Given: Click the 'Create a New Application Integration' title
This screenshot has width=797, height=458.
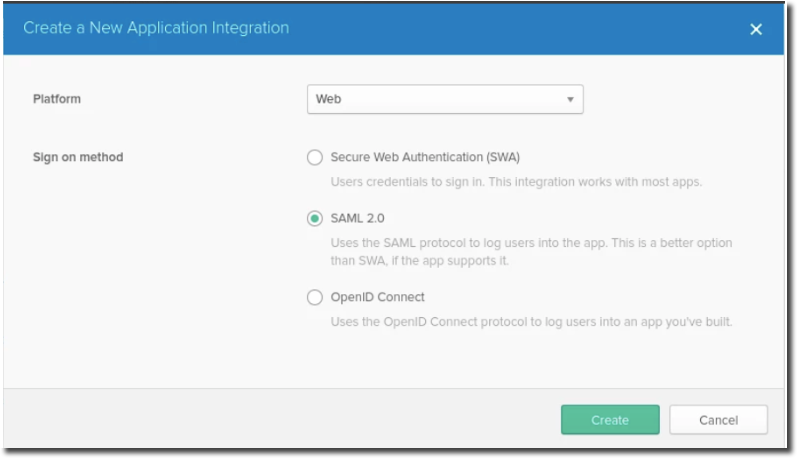Looking at the screenshot, I should 156,28.
